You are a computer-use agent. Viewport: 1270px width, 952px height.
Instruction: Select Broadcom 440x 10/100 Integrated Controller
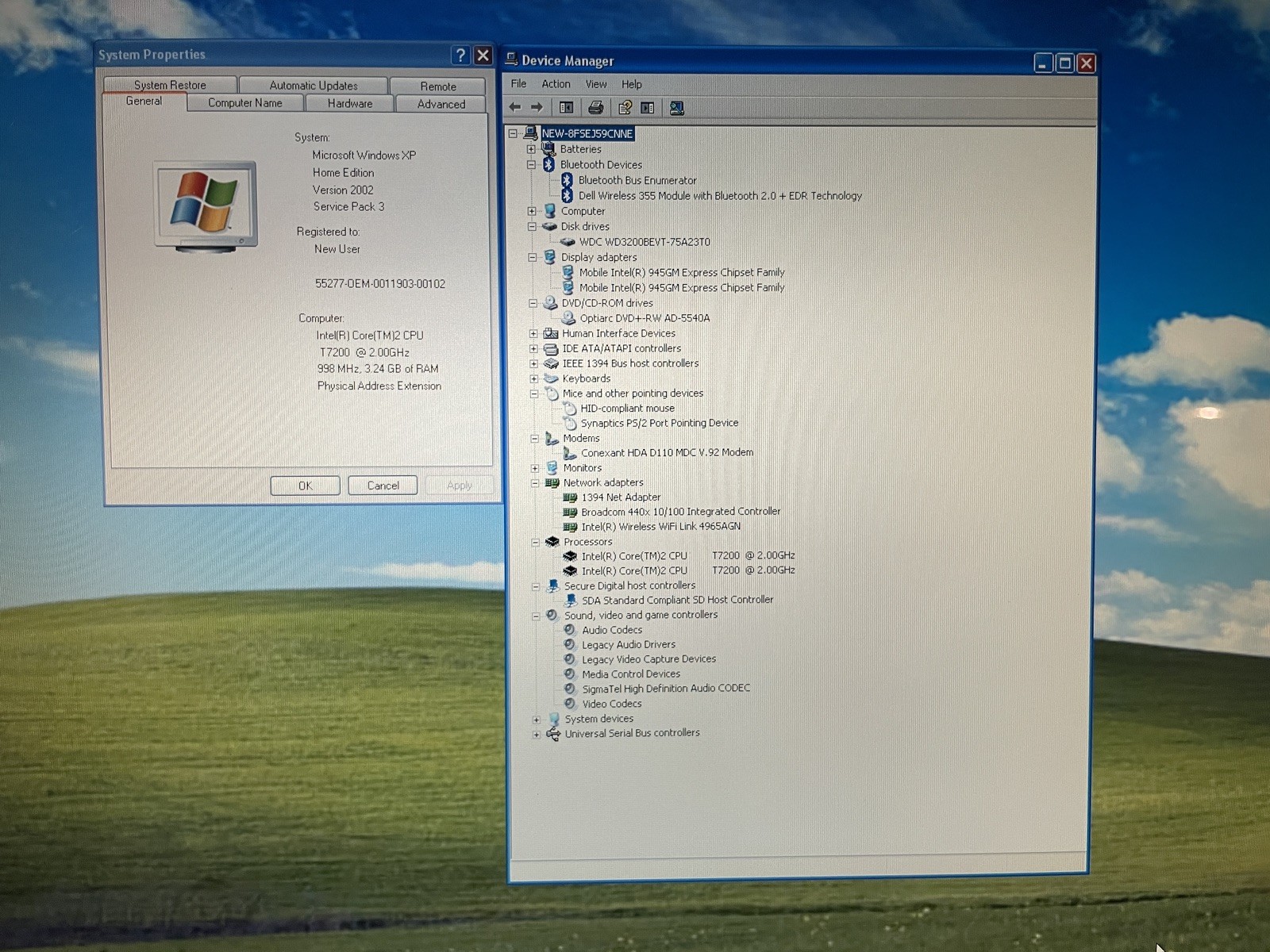point(681,512)
